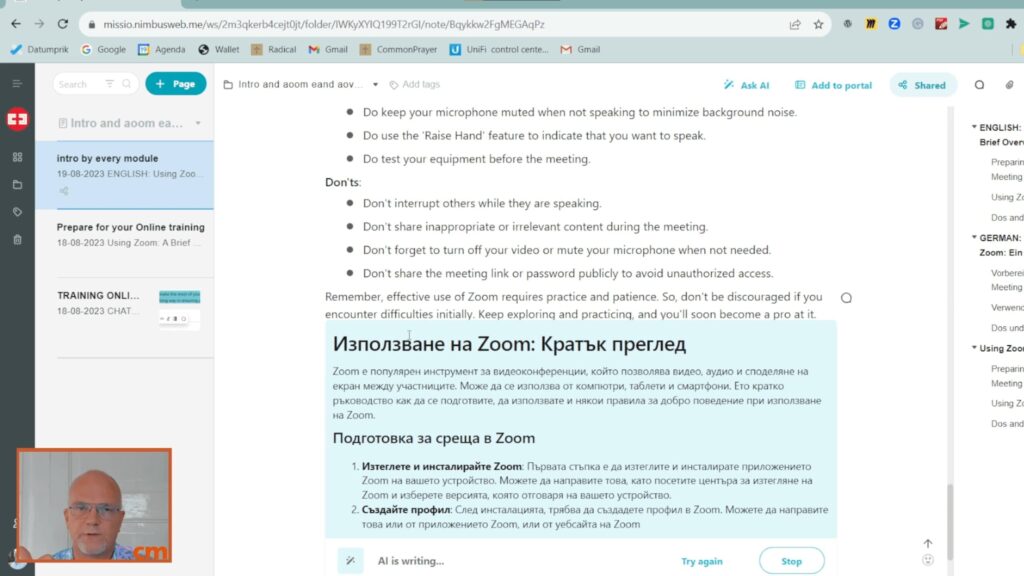Reload the page with the refresh icon
Viewport: 1024px width, 576px height.
click(x=63, y=24)
